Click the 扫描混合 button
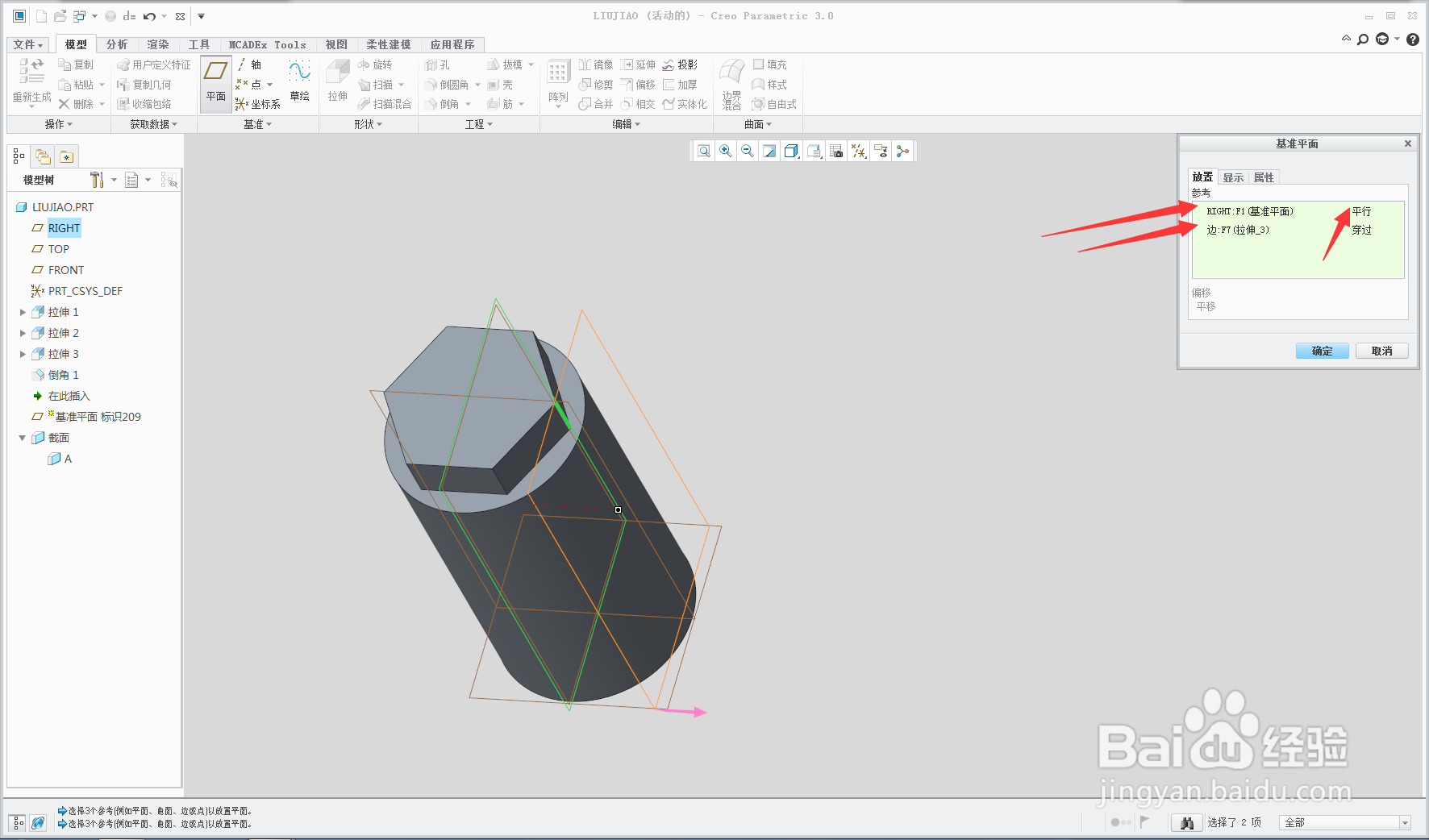The height and width of the screenshot is (840, 1429). (x=385, y=104)
